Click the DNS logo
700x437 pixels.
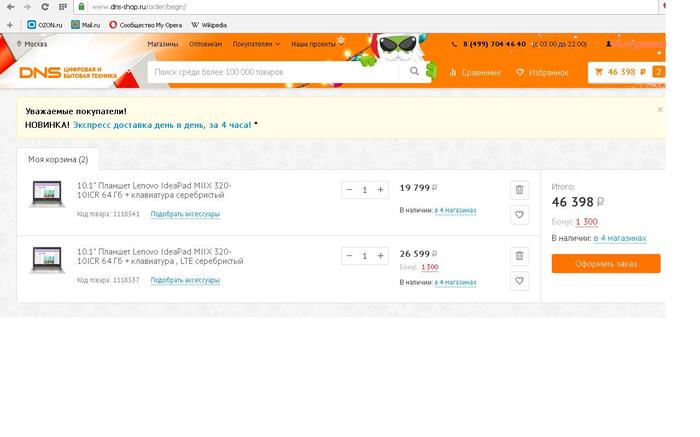[68, 72]
